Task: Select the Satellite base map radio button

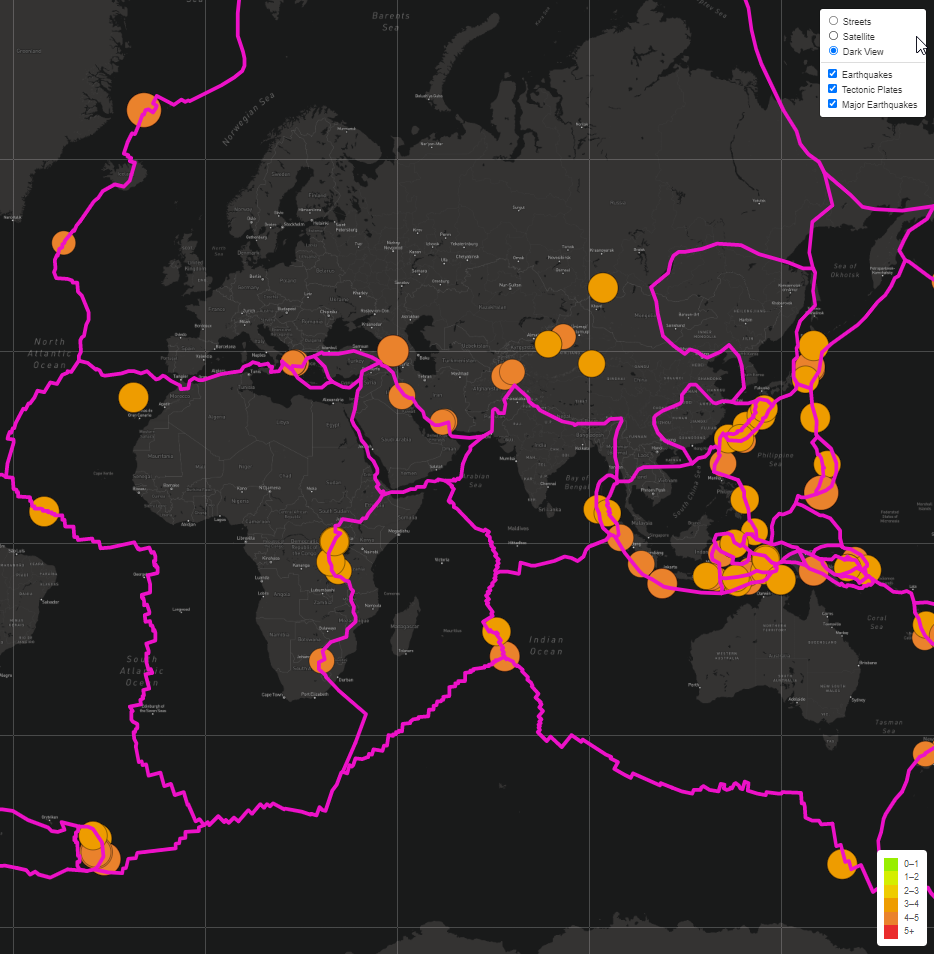Action: pyautogui.click(x=834, y=36)
